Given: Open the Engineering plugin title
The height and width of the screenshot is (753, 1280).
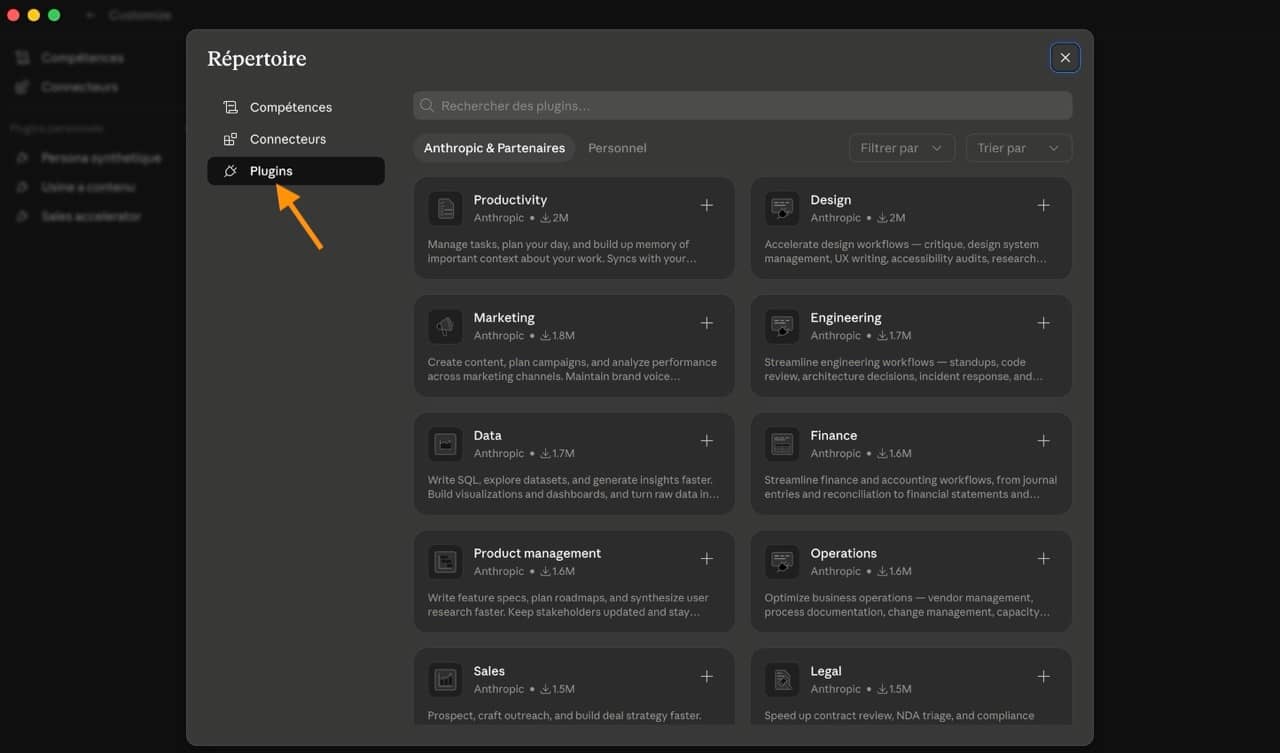Looking at the screenshot, I should pos(846,318).
